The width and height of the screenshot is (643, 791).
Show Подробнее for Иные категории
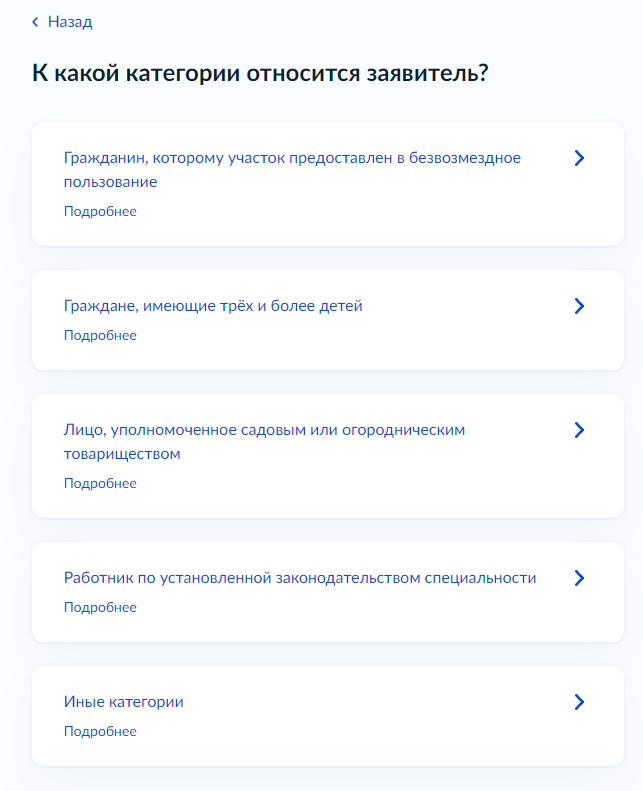coord(100,731)
